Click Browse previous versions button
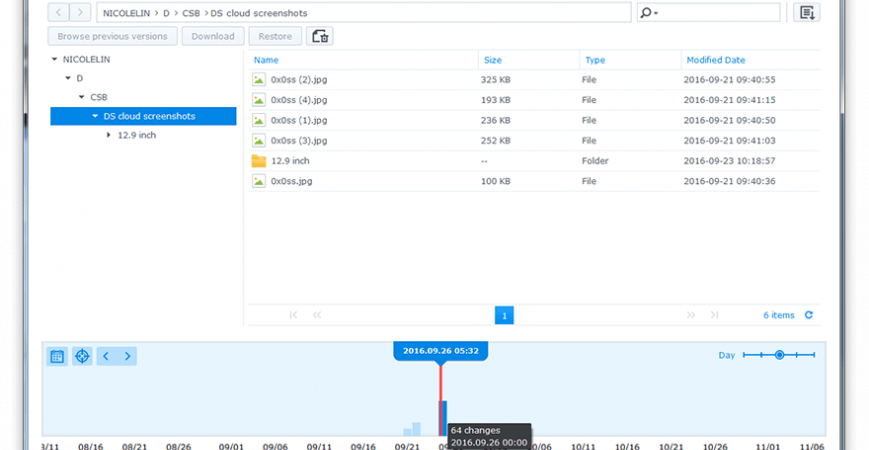 point(113,36)
